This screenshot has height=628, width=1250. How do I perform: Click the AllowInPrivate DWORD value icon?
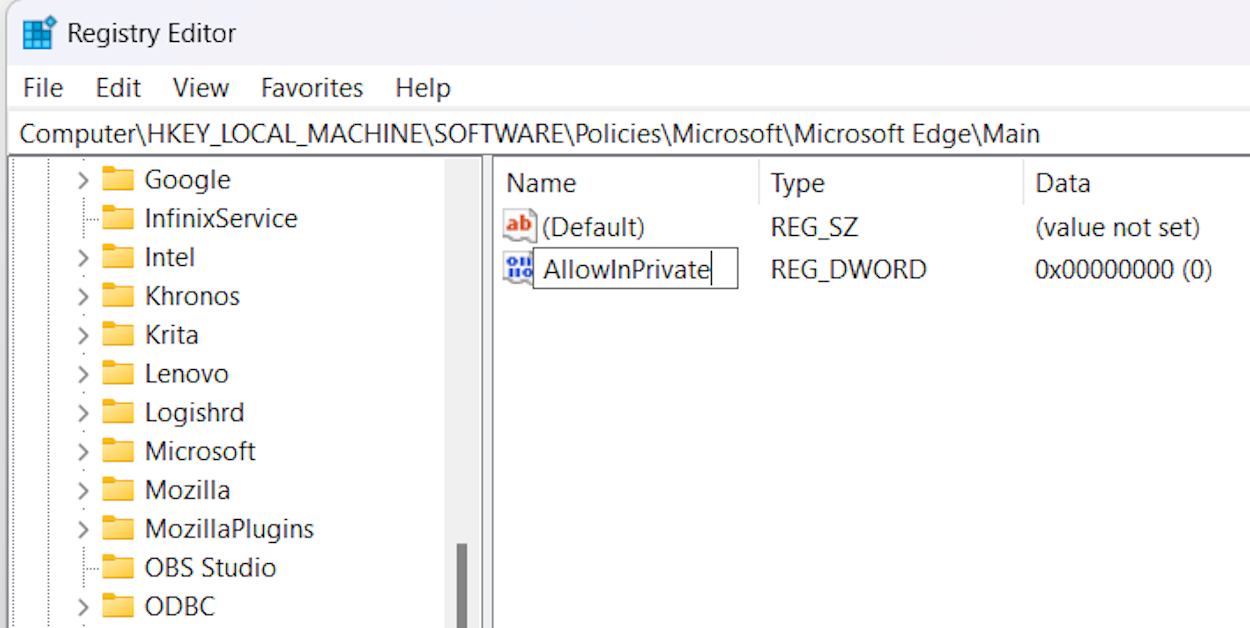(518, 268)
